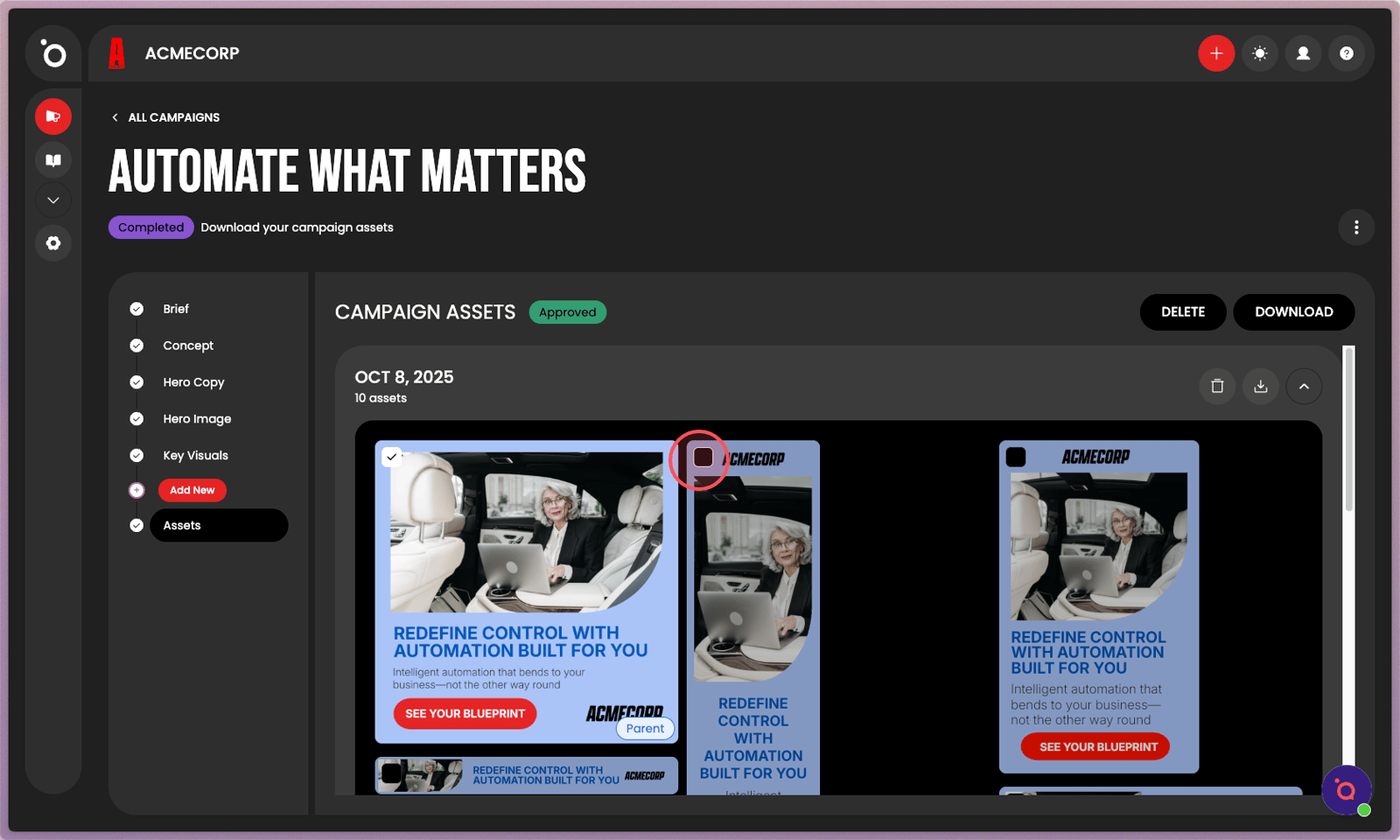Delete Oct 8 assets with trash icon
The width and height of the screenshot is (1400, 840).
point(1217,386)
